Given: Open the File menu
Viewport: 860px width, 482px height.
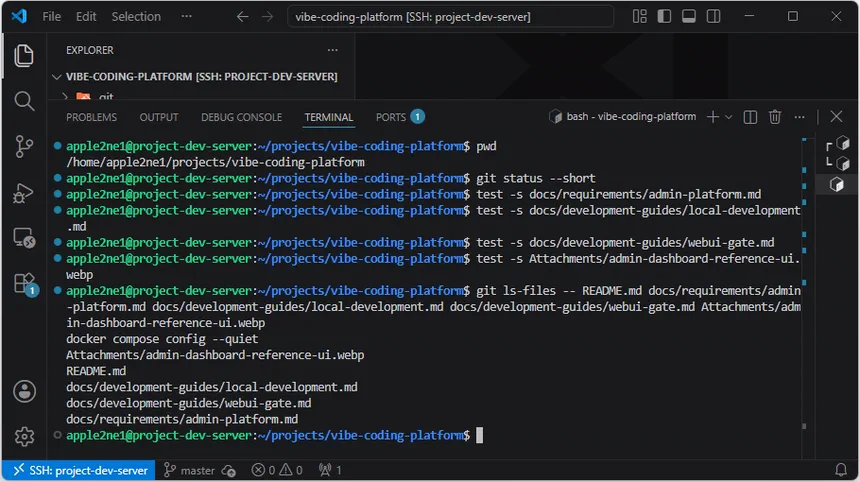Looking at the screenshot, I should click(x=52, y=16).
